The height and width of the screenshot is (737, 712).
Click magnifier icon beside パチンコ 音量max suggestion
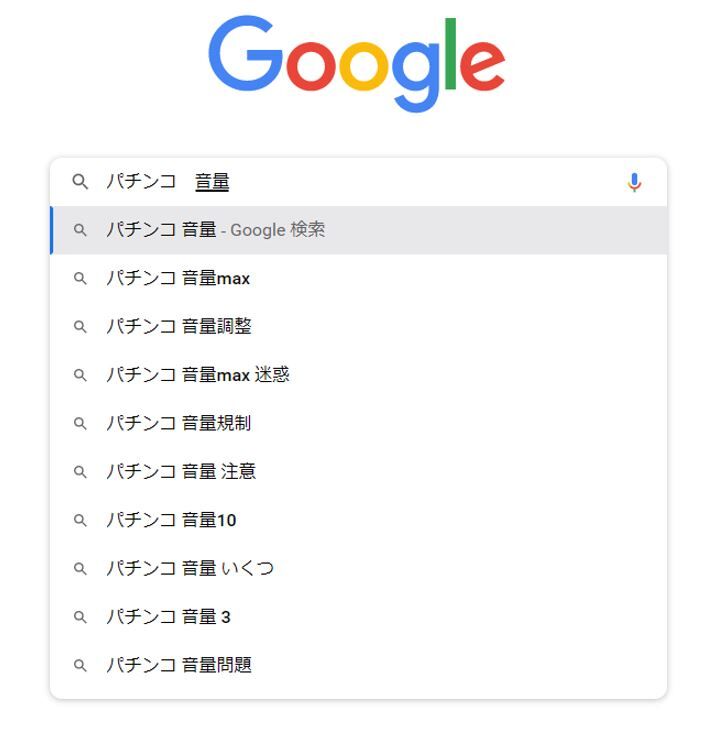click(80, 278)
